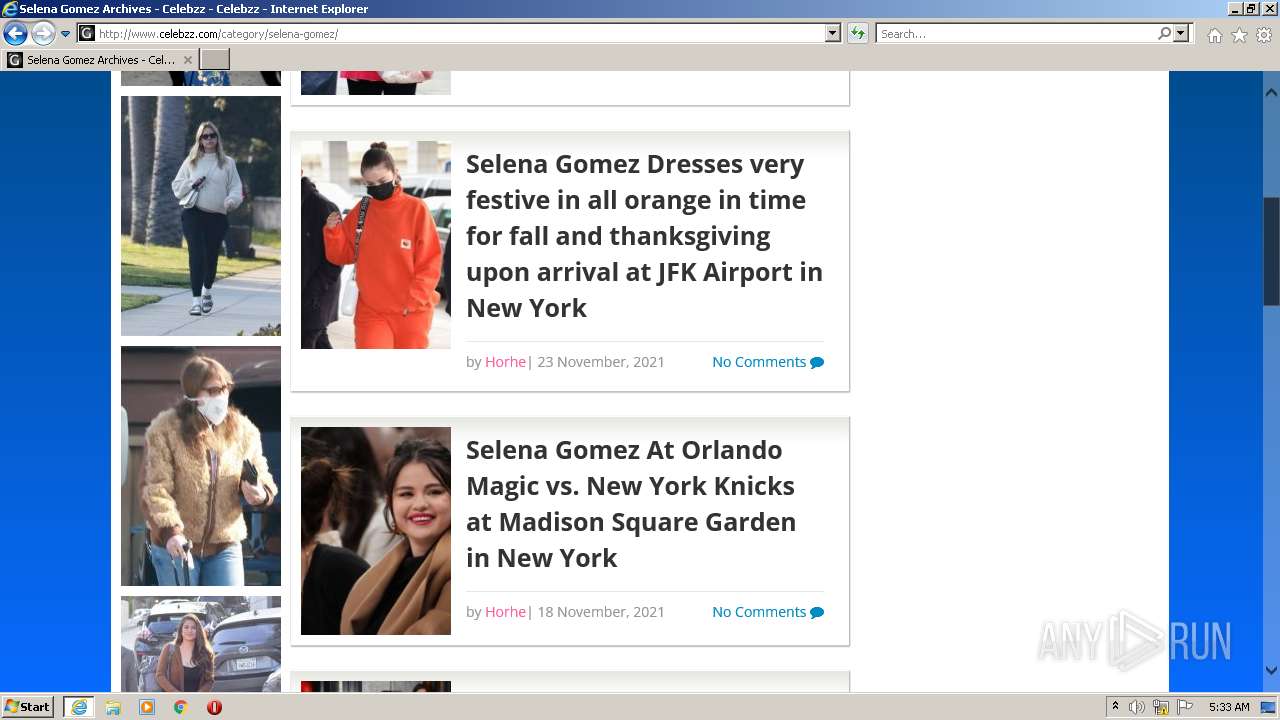
Task: Open the red Opera taskbar icon
Action: click(214, 707)
